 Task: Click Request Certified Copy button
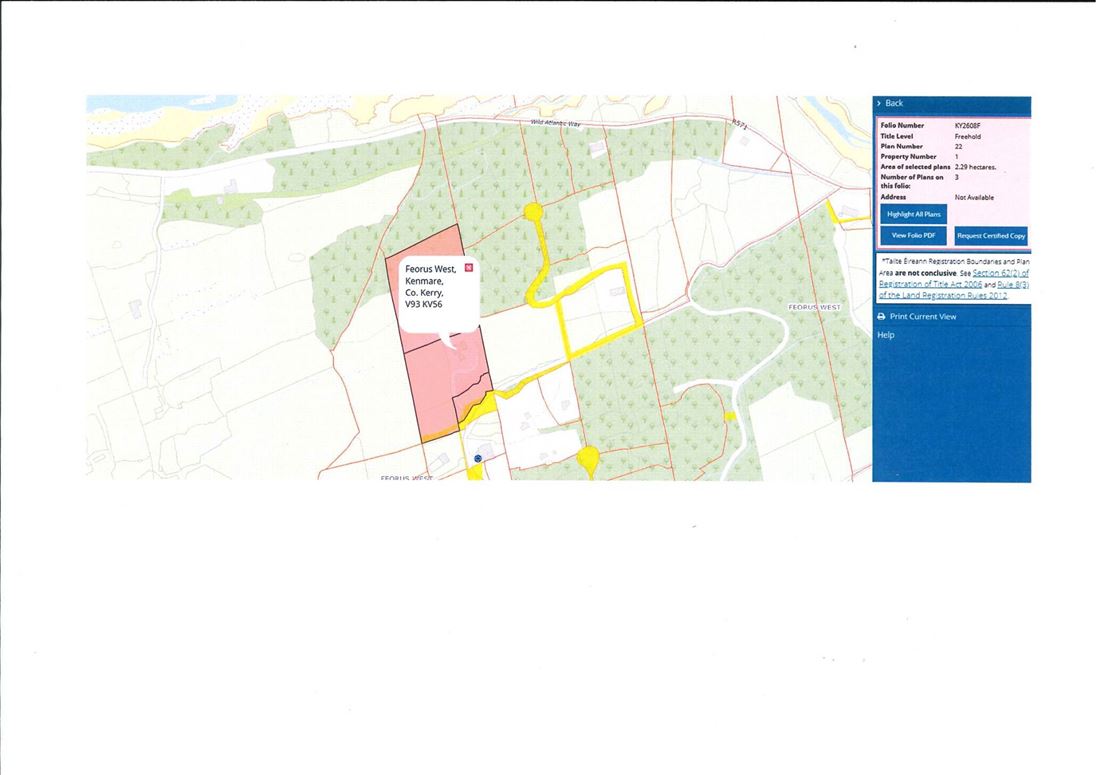click(990, 236)
